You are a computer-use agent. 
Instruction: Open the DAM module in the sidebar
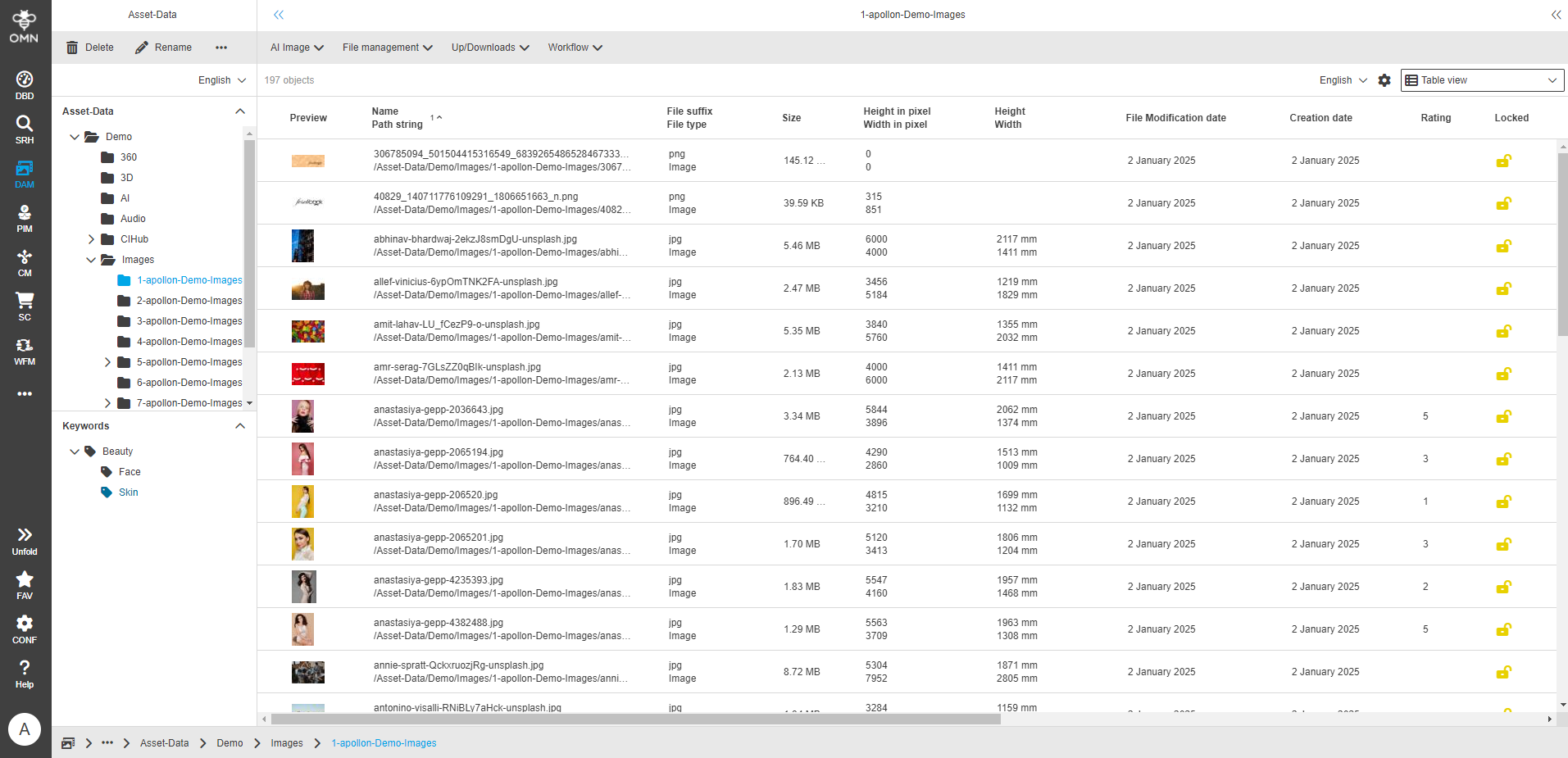[24, 173]
